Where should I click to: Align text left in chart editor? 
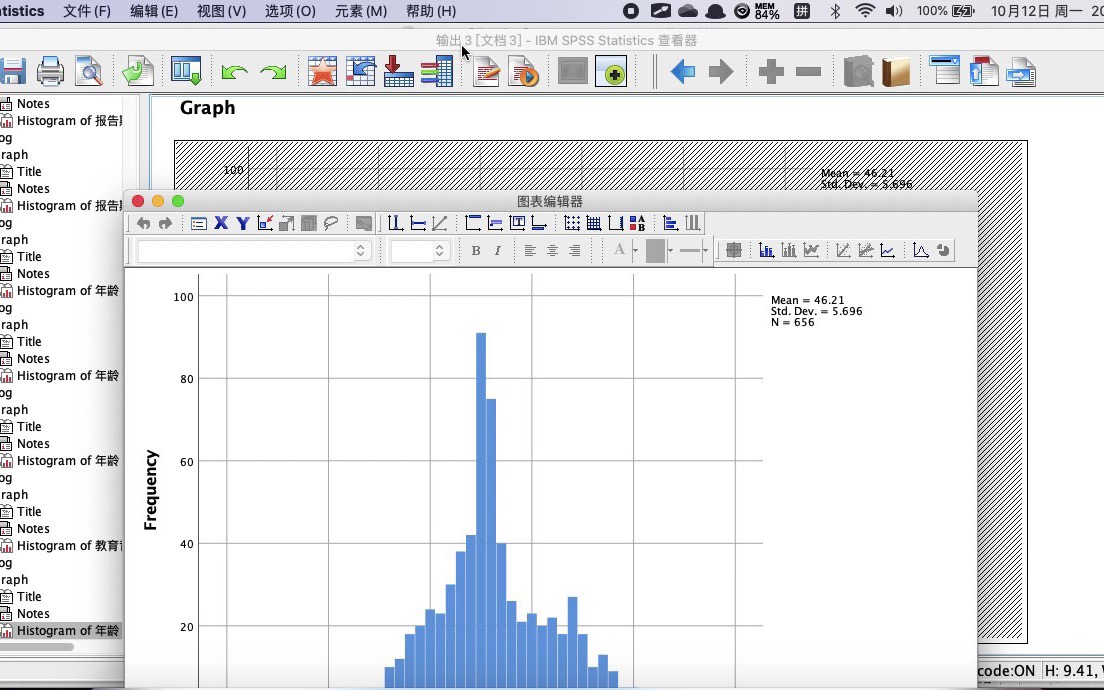530,251
